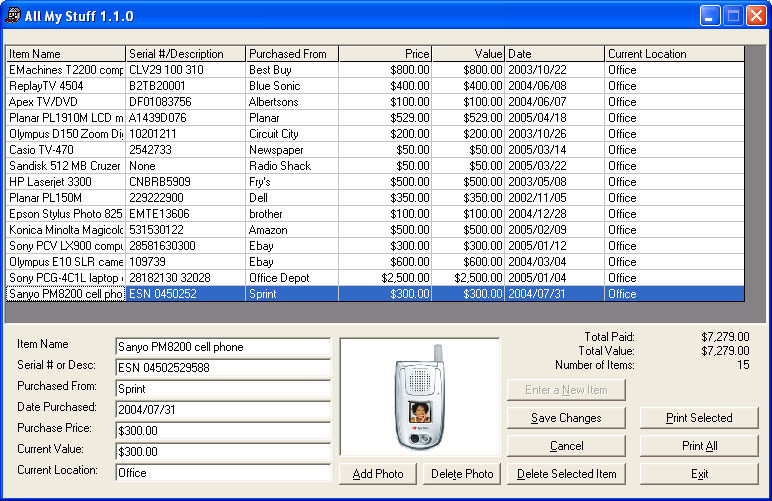The width and height of the screenshot is (772, 501).
Task: Focus the Item Name input field
Action: coord(223,347)
